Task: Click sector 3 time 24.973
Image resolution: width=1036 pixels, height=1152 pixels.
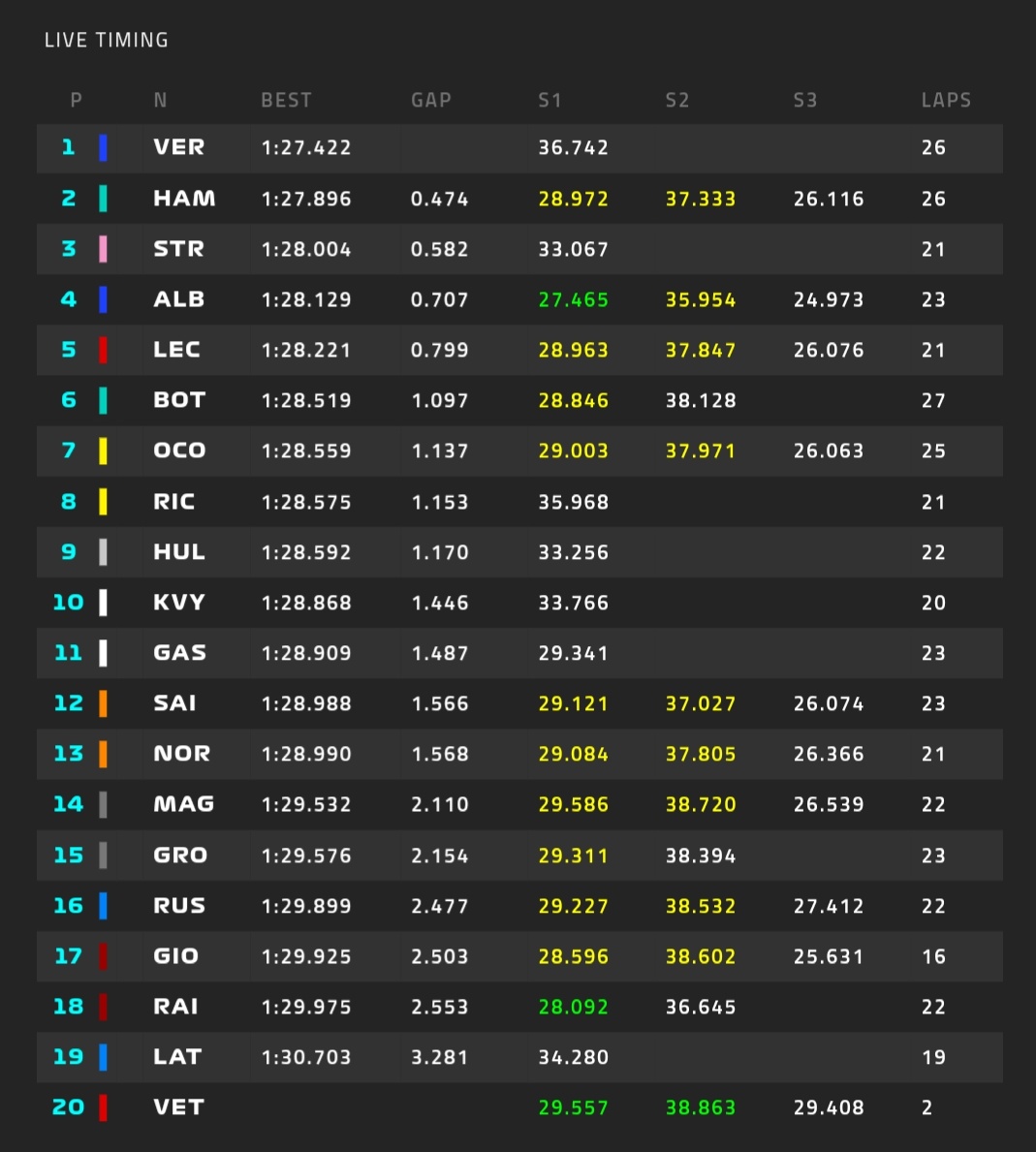Action: (x=828, y=299)
